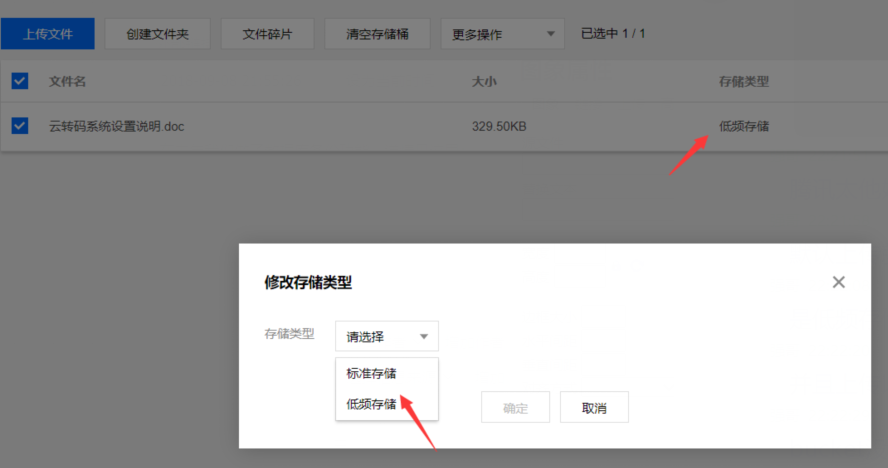The height and width of the screenshot is (468, 888).
Task: Open the 更多操作 dropdown
Action: click(x=502, y=34)
